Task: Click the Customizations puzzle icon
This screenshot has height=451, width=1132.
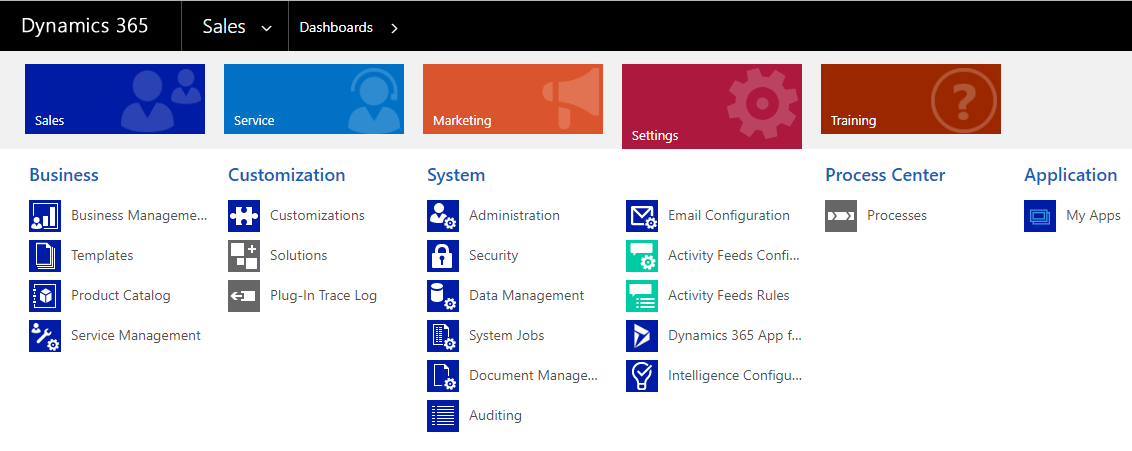Action: tap(244, 216)
